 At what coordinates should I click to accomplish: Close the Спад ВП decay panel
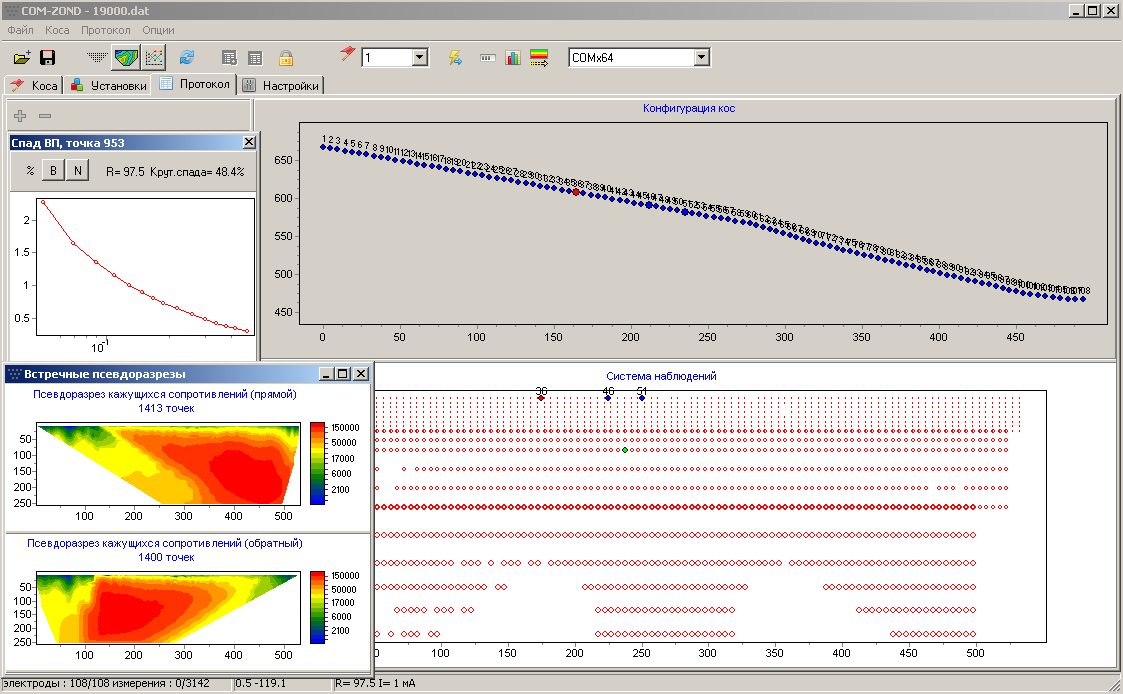247,143
